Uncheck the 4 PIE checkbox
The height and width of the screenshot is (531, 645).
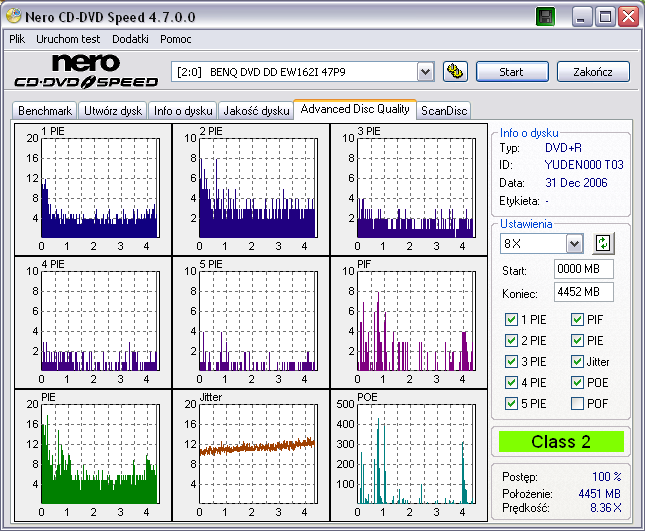[511, 383]
